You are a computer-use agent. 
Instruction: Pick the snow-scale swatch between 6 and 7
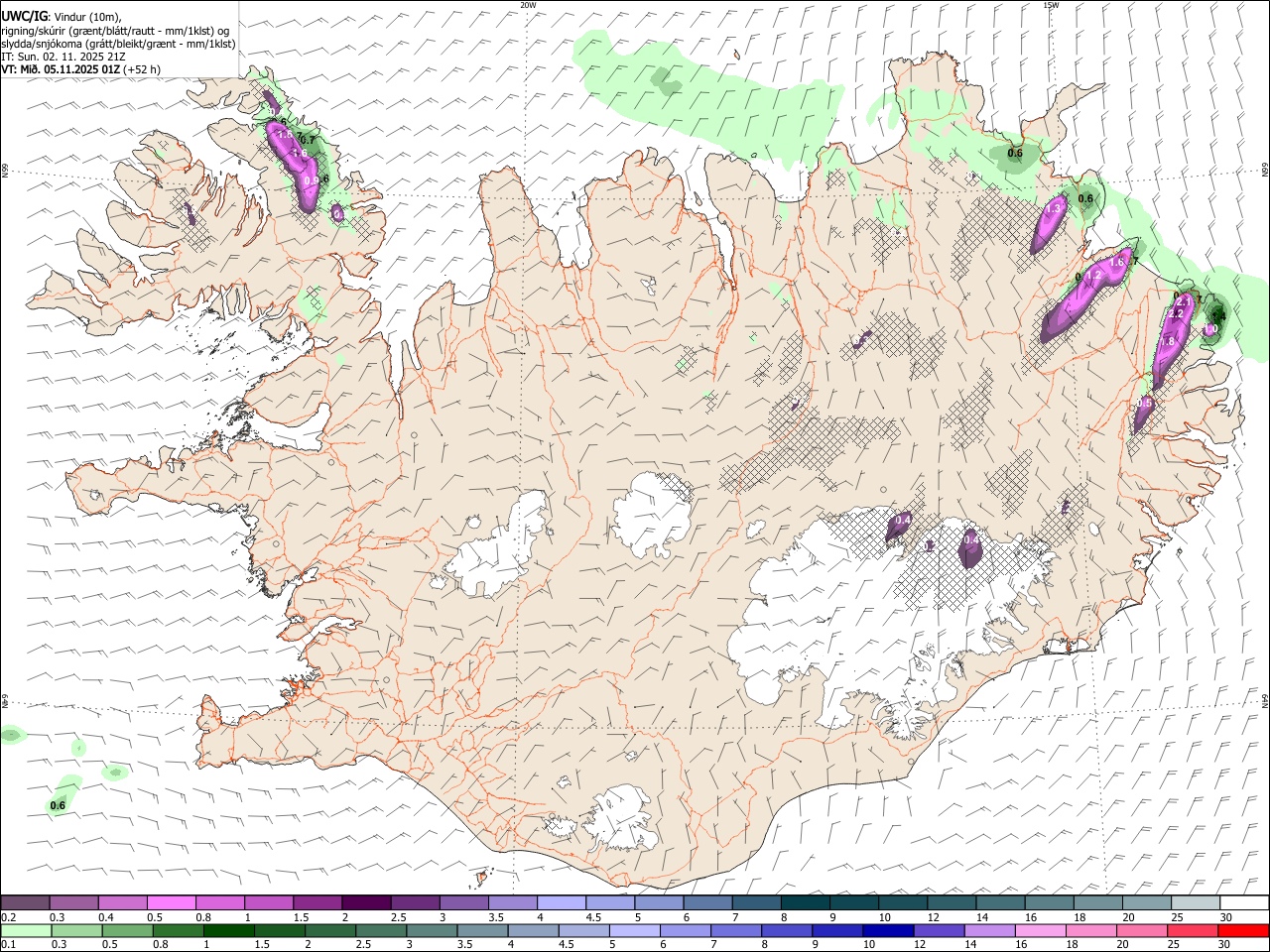click(708, 902)
